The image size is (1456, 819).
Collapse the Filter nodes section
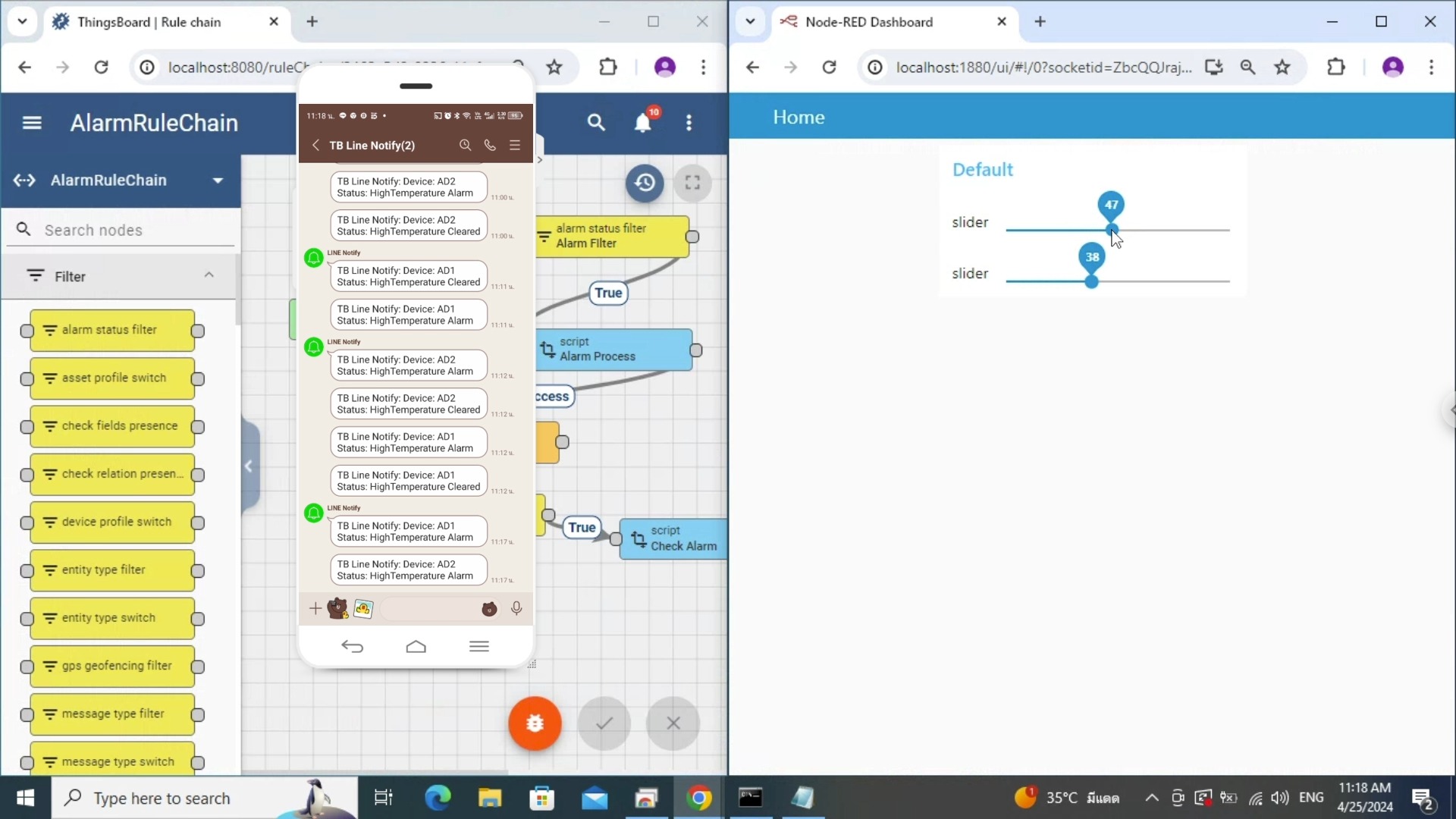tap(209, 276)
